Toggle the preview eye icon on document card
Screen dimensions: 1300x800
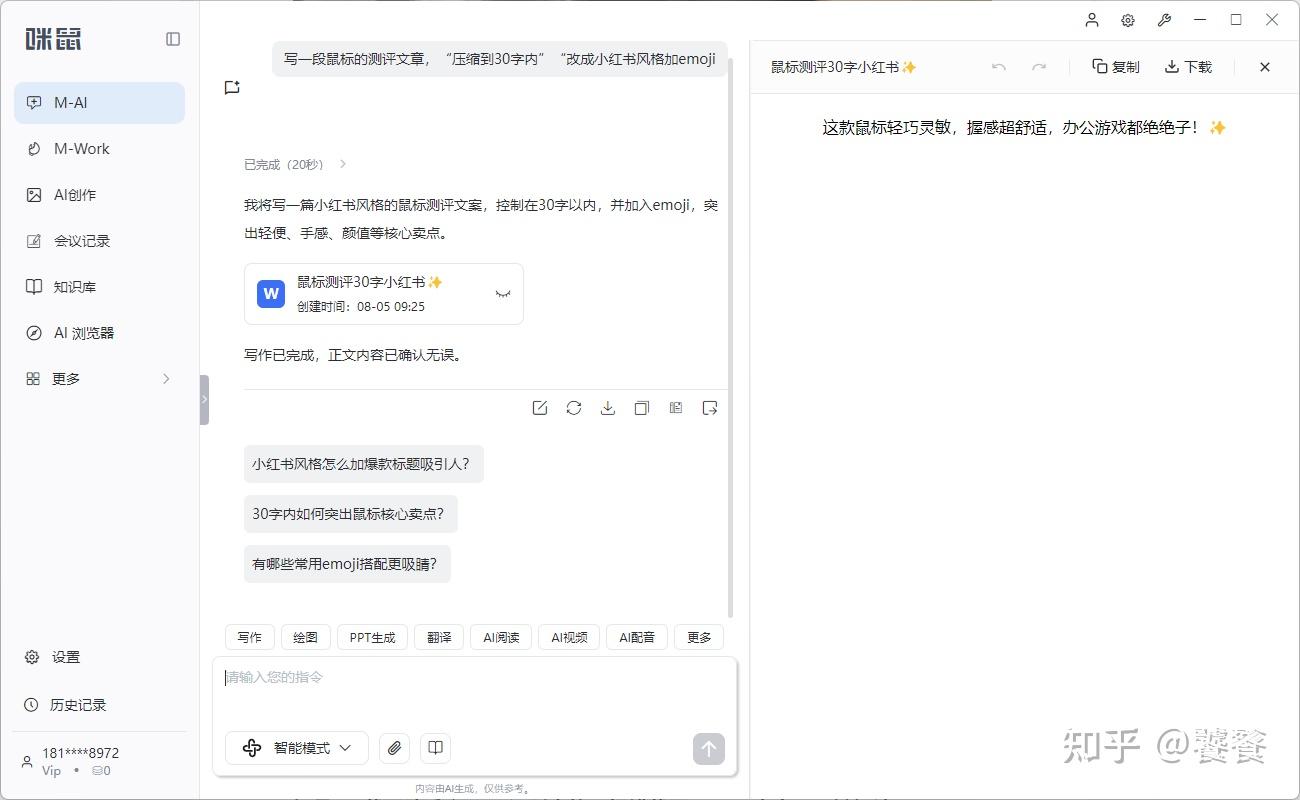[503, 294]
